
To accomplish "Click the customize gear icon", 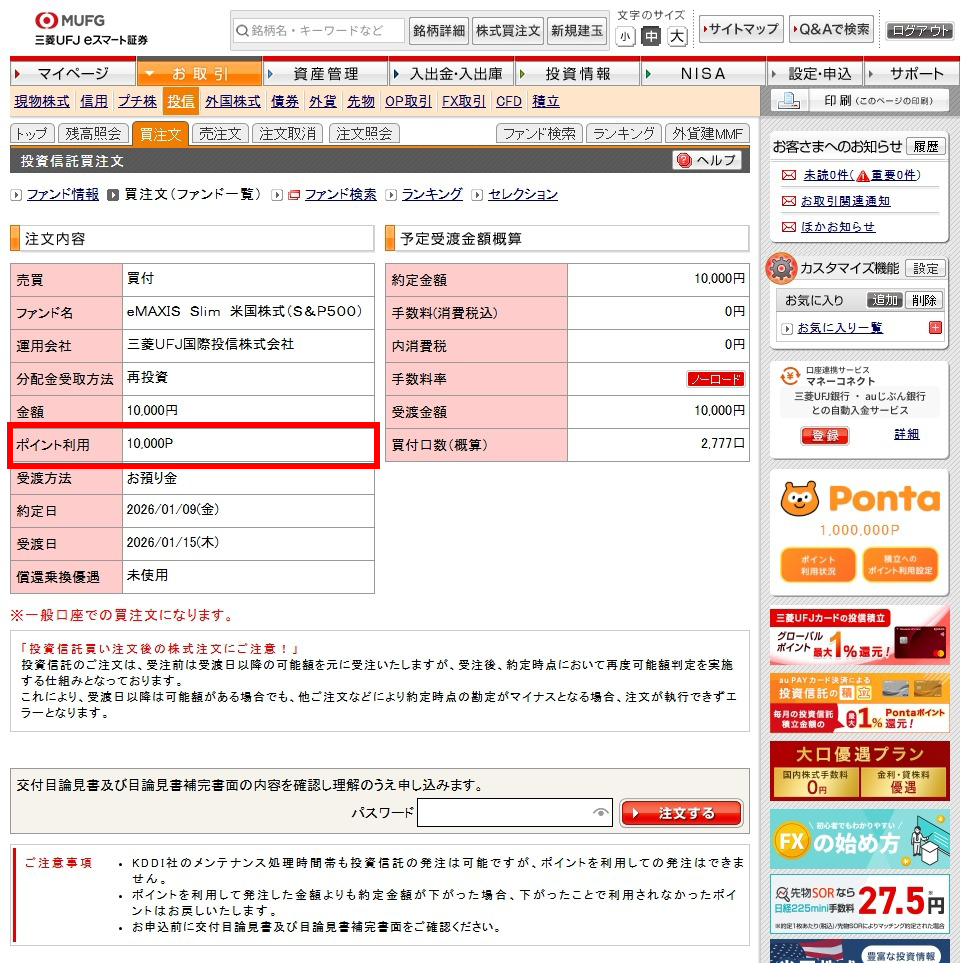I will point(781,269).
